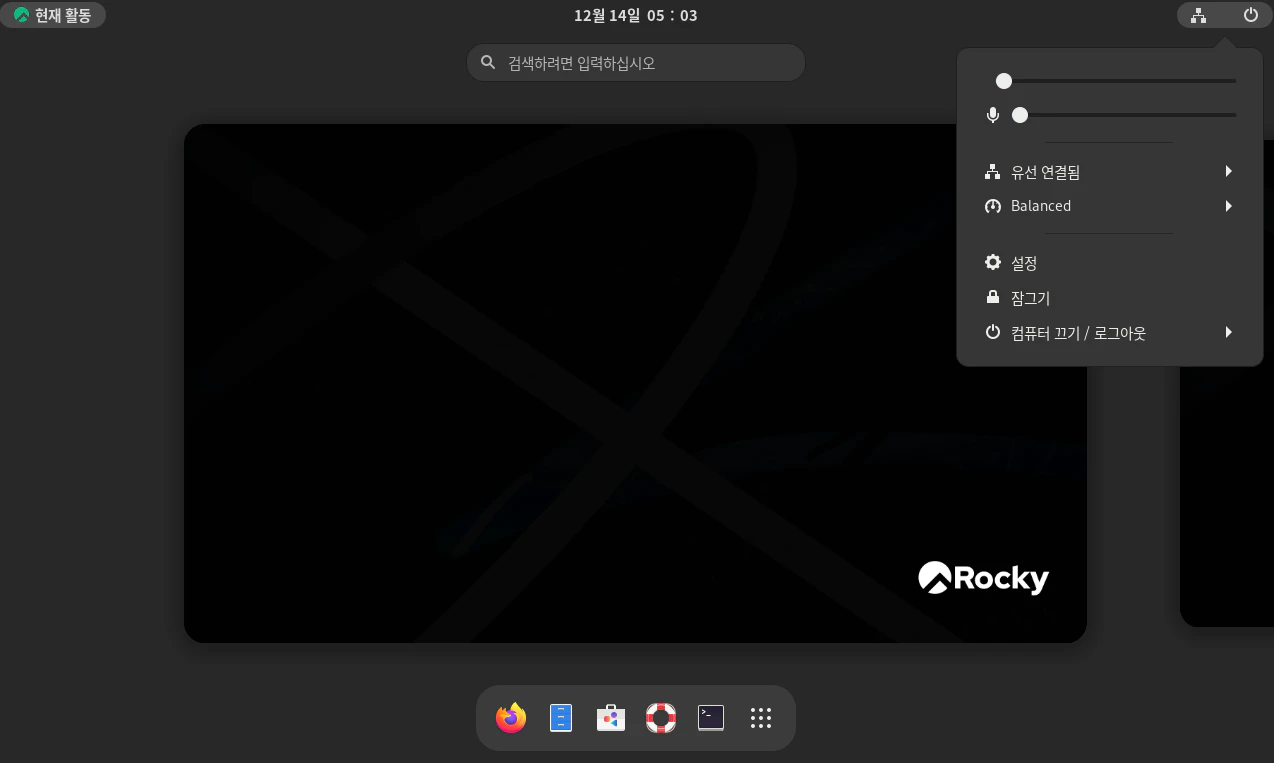Open the Software store icon in dash
1274x763 pixels.
click(x=611, y=718)
